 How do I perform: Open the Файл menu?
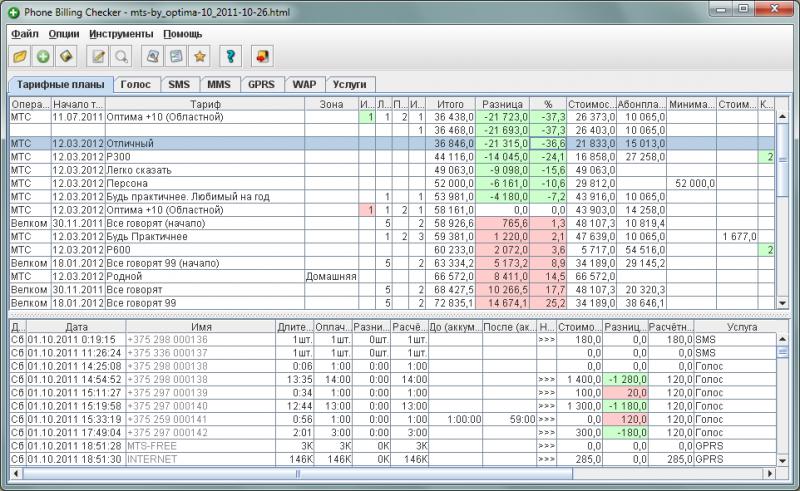pos(24,34)
